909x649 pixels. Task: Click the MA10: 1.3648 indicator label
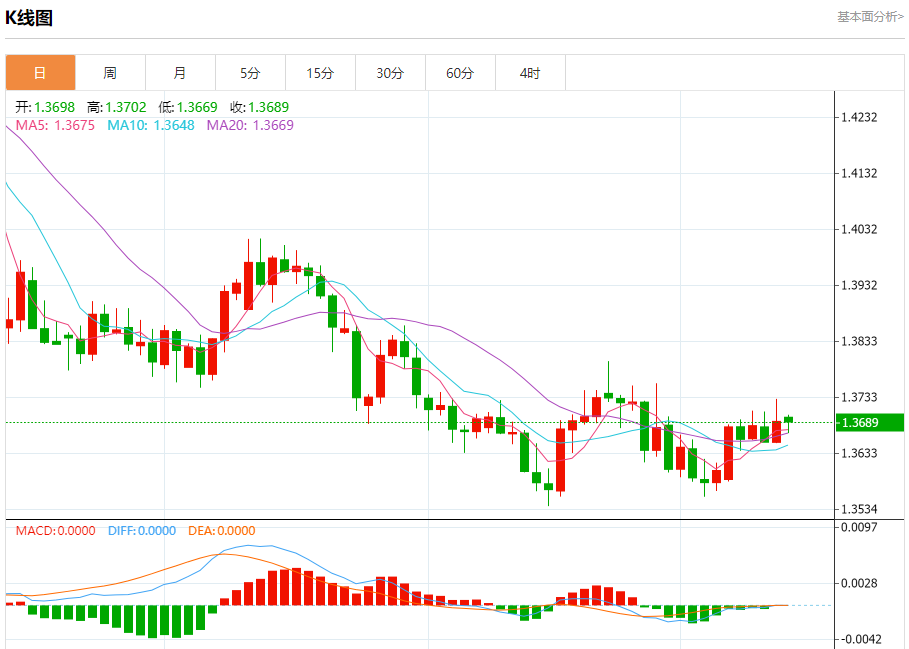coord(151,125)
